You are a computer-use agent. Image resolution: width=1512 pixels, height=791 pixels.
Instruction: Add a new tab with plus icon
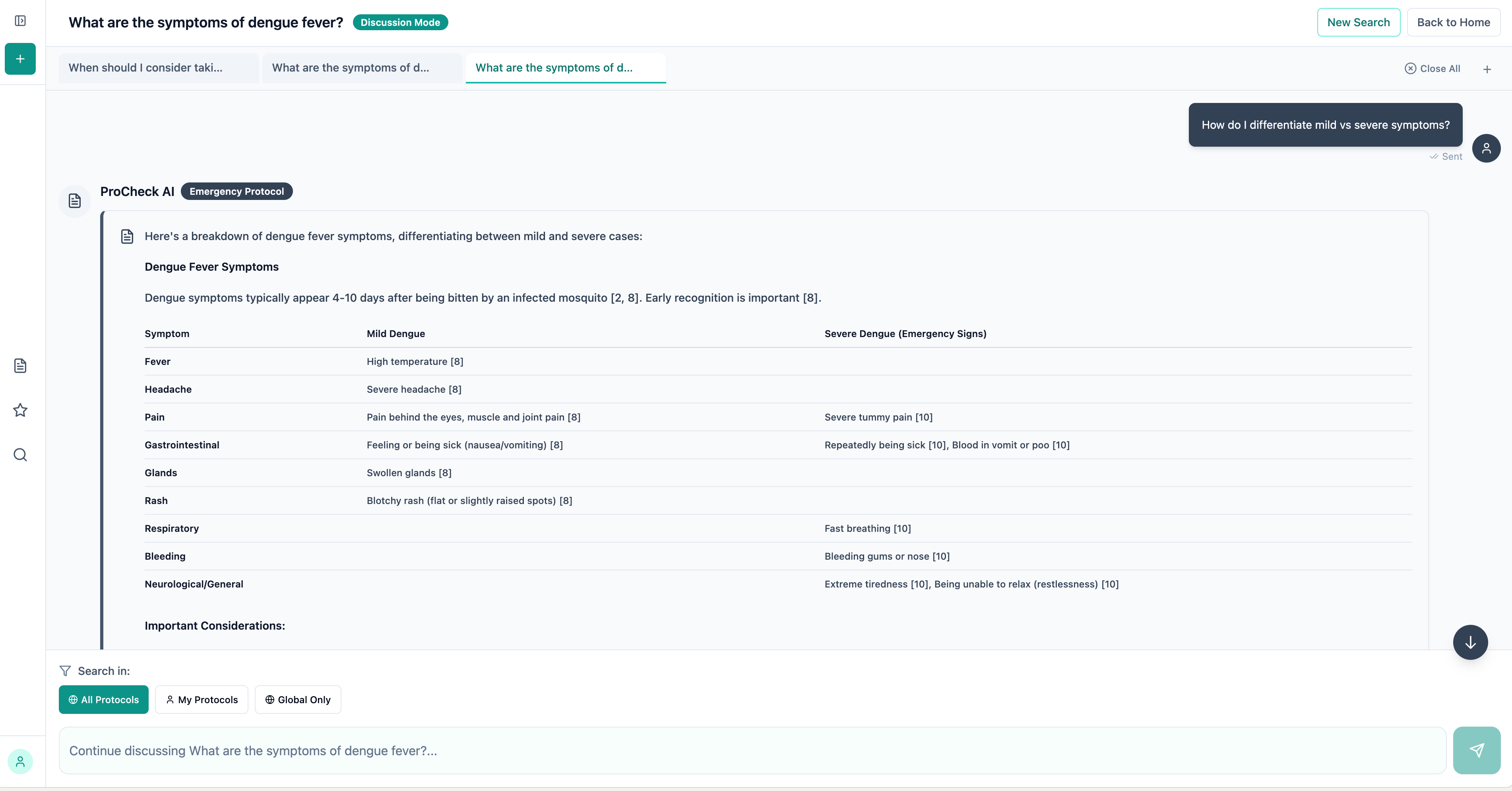coord(1487,69)
